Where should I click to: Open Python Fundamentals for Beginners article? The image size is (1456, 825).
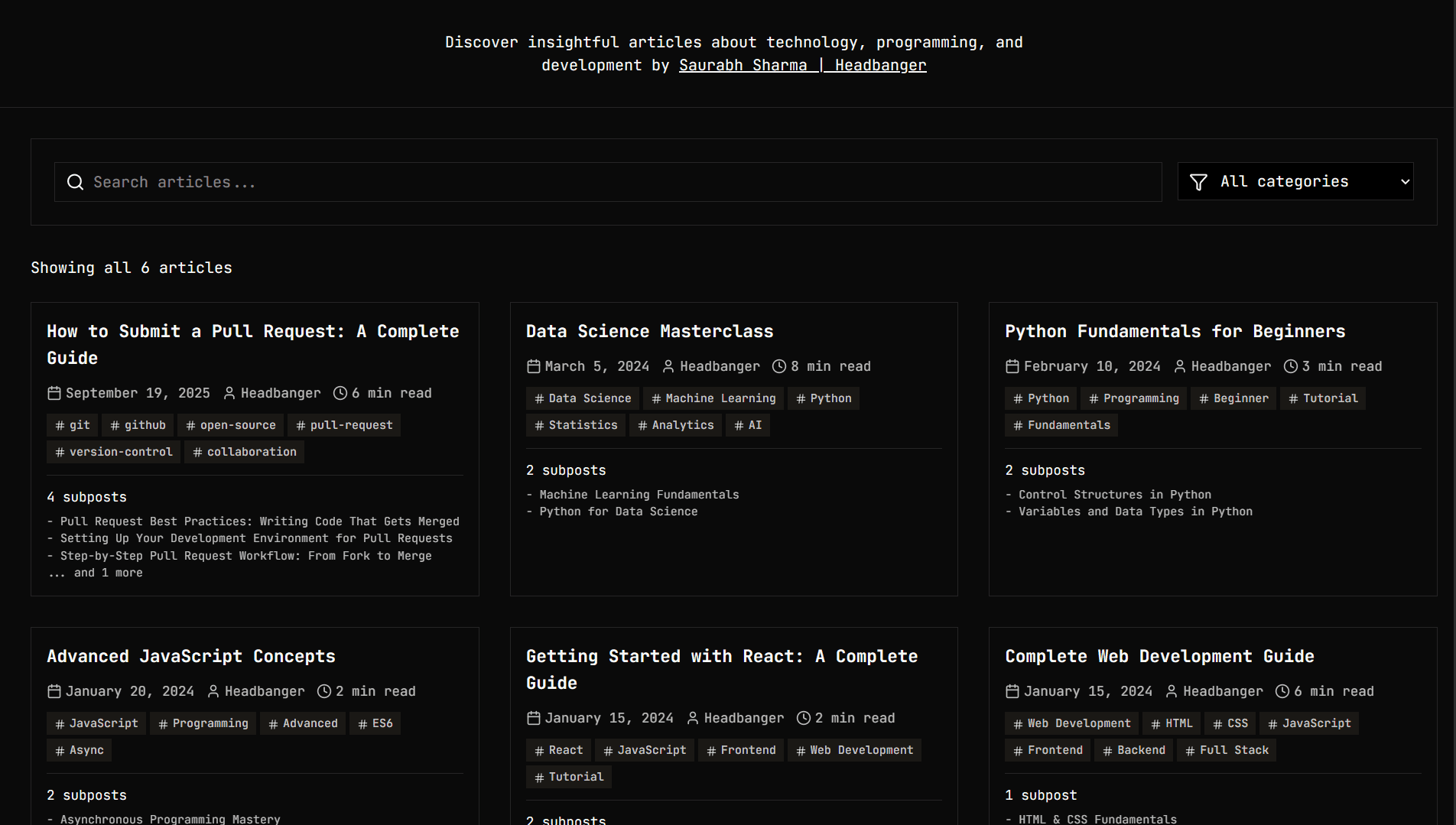click(1175, 332)
